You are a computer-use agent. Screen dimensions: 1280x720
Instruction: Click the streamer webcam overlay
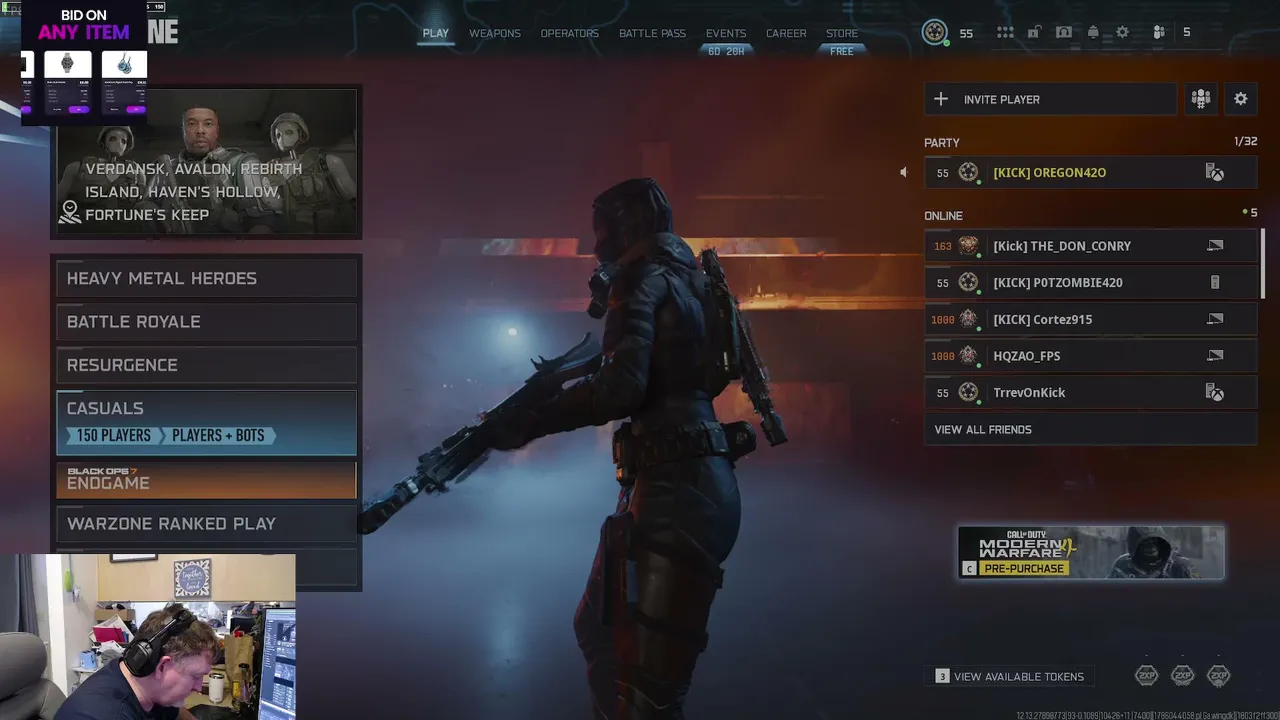pyautogui.click(x=148, y=637)
